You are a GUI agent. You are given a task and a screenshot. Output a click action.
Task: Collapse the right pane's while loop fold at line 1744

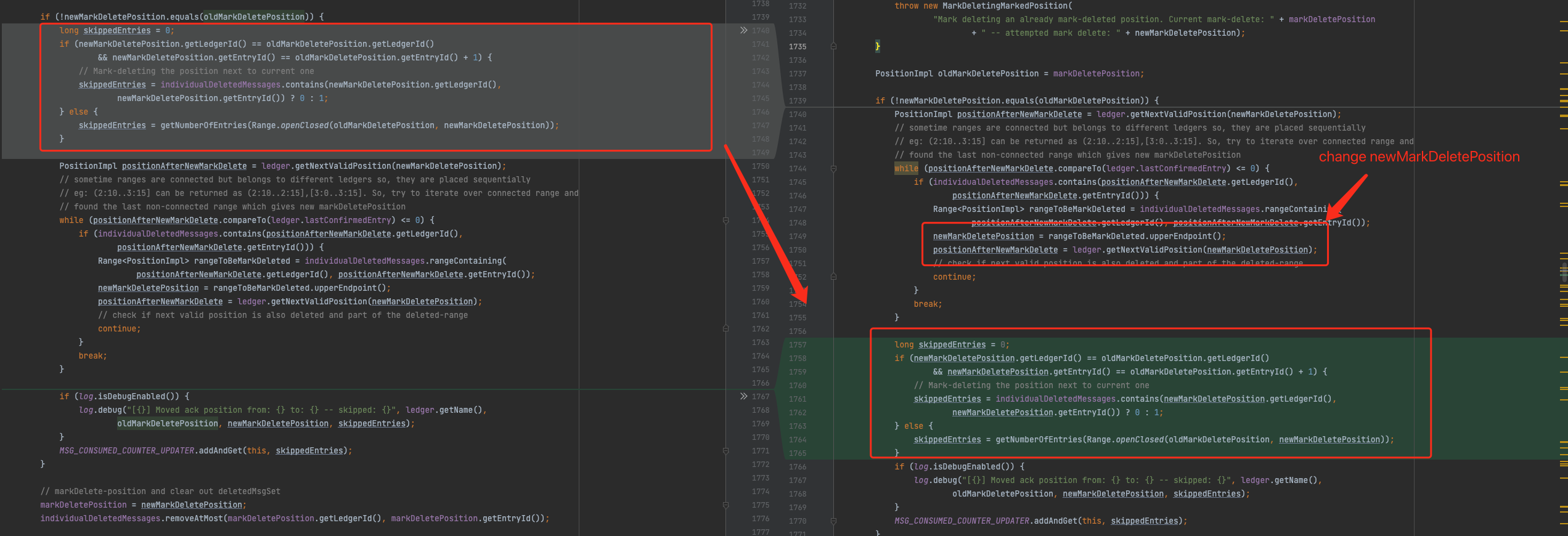tap(833, 168)
